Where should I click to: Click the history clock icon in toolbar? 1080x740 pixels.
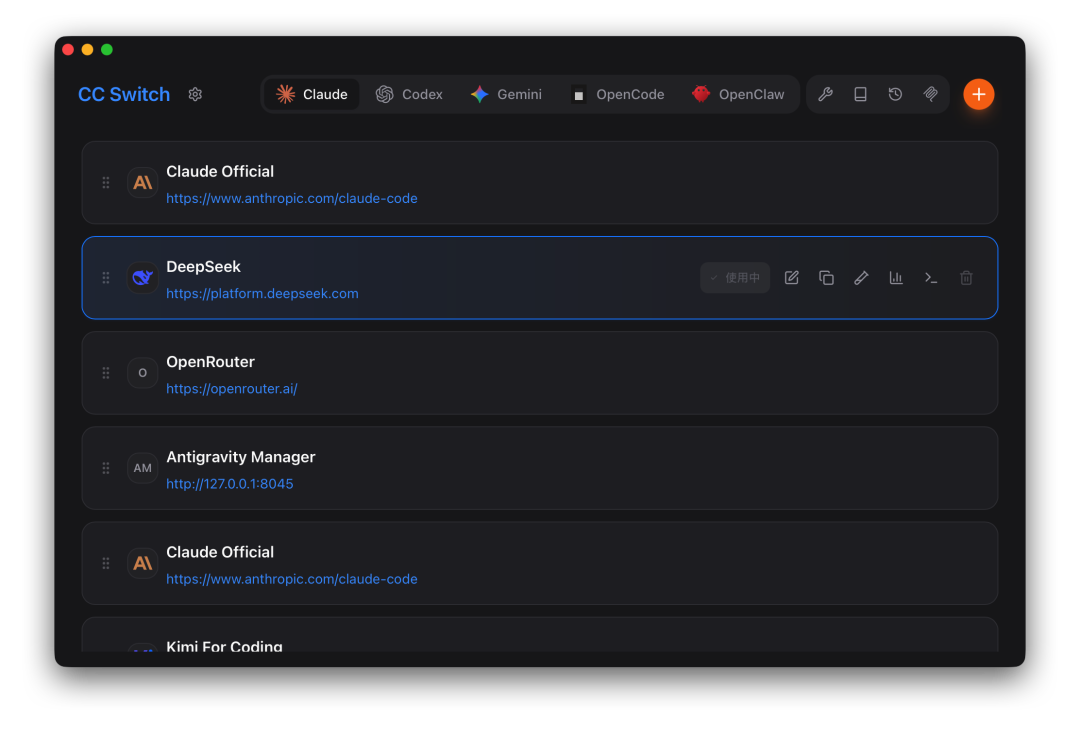coord(895,94)
